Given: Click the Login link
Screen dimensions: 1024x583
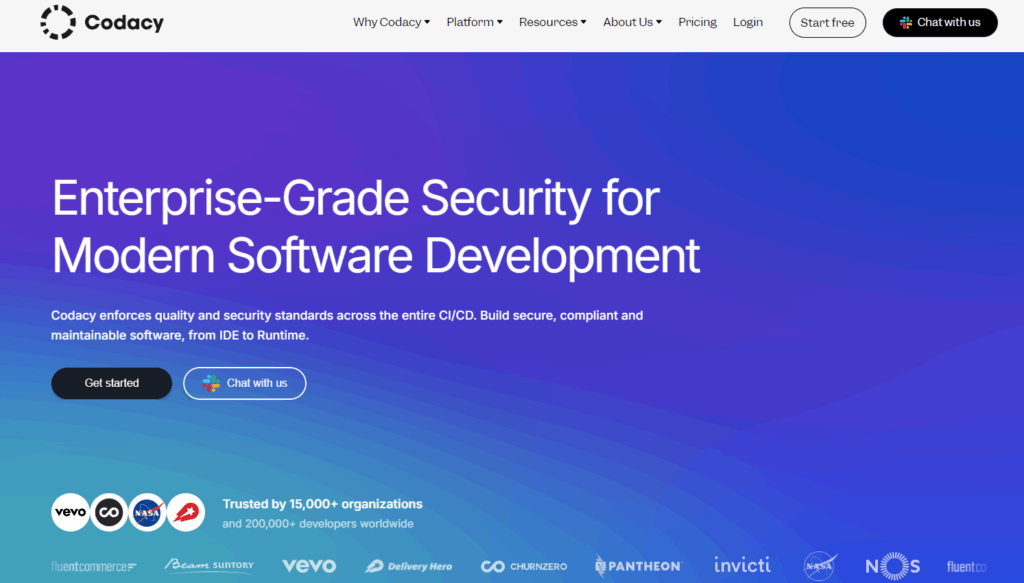Looking at the screenshot, I should 747,21.
